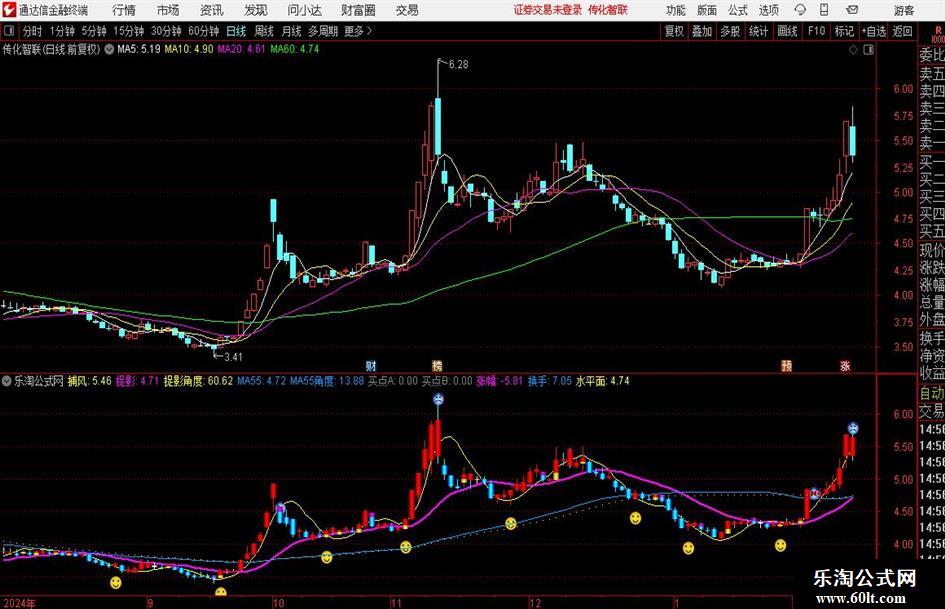Select the 周线 weekly period tab
This screenshot has height=609, width=945.
(x=263, y=31)
